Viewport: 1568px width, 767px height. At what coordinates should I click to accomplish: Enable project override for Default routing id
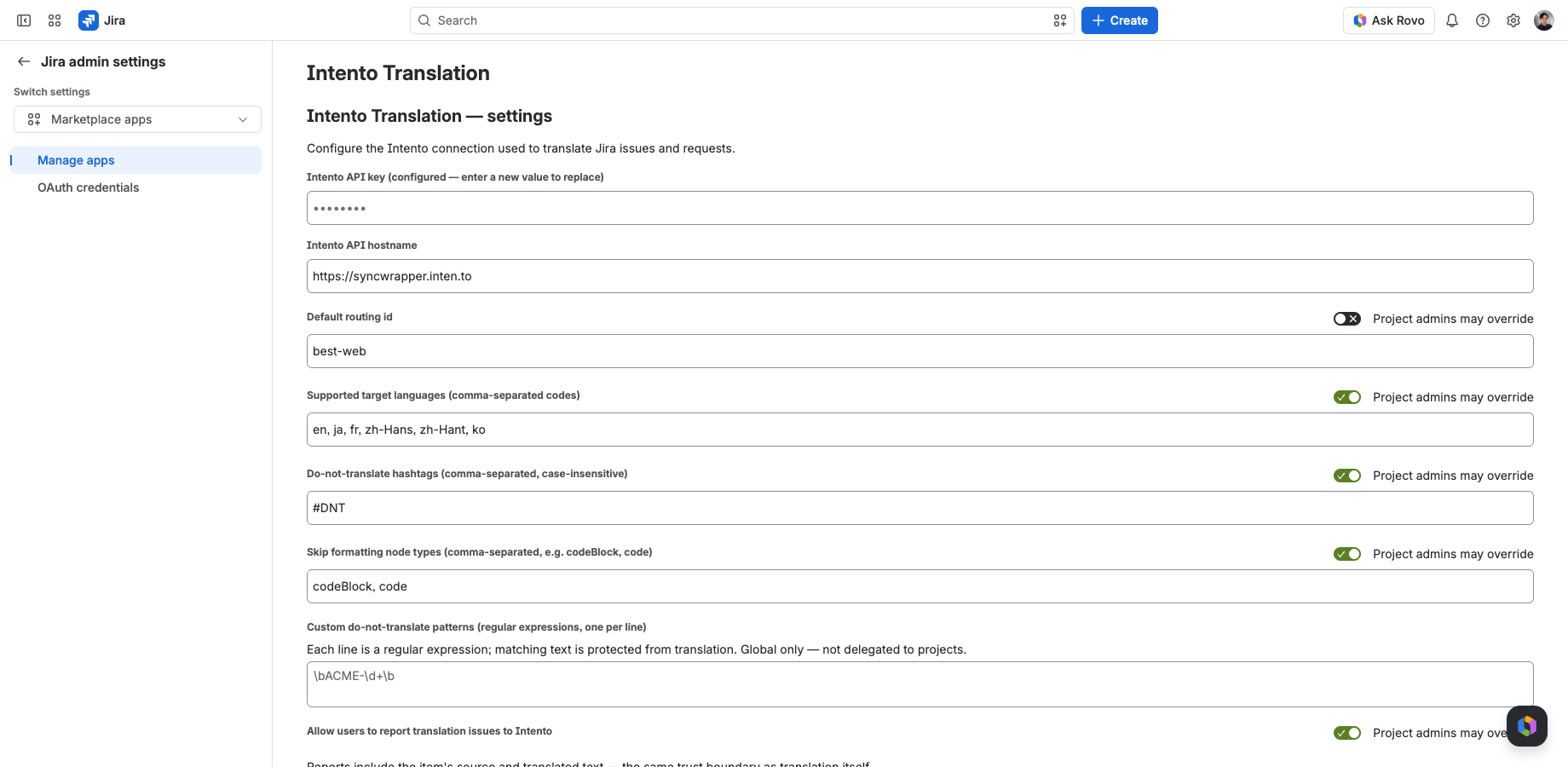point(1347,319)
